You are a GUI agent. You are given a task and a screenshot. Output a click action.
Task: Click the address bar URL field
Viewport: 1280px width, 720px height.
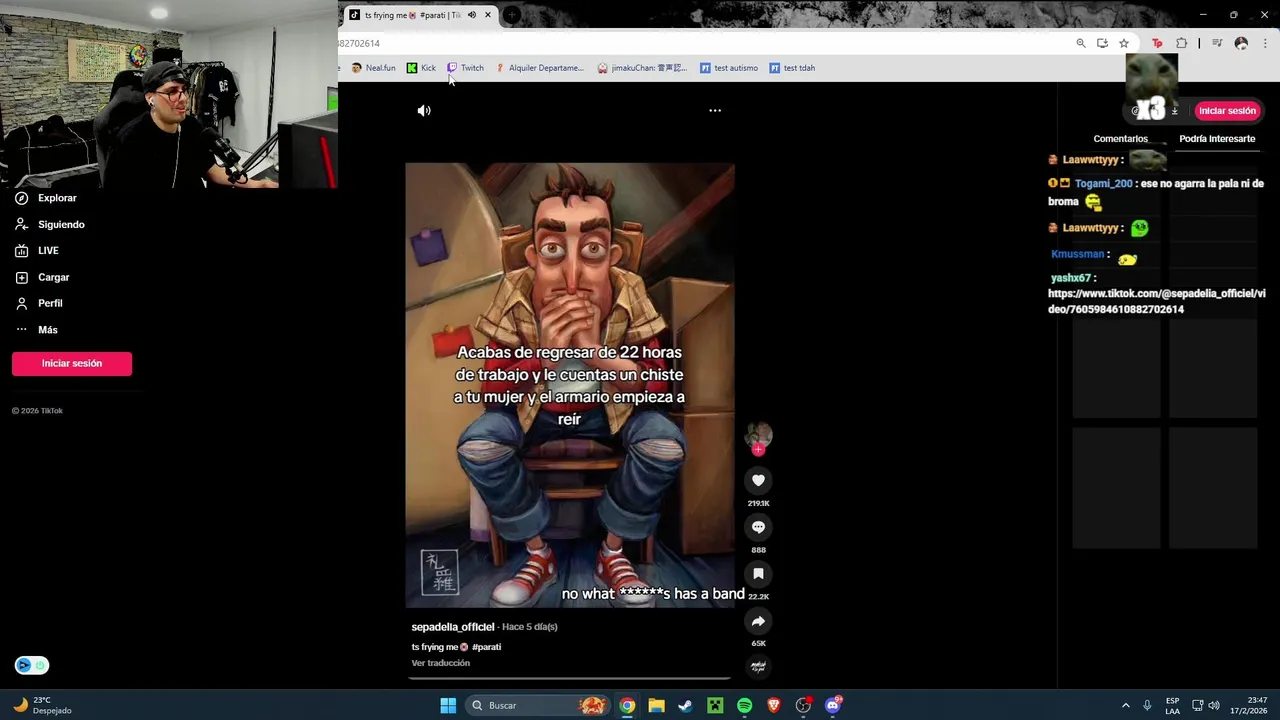700,43
